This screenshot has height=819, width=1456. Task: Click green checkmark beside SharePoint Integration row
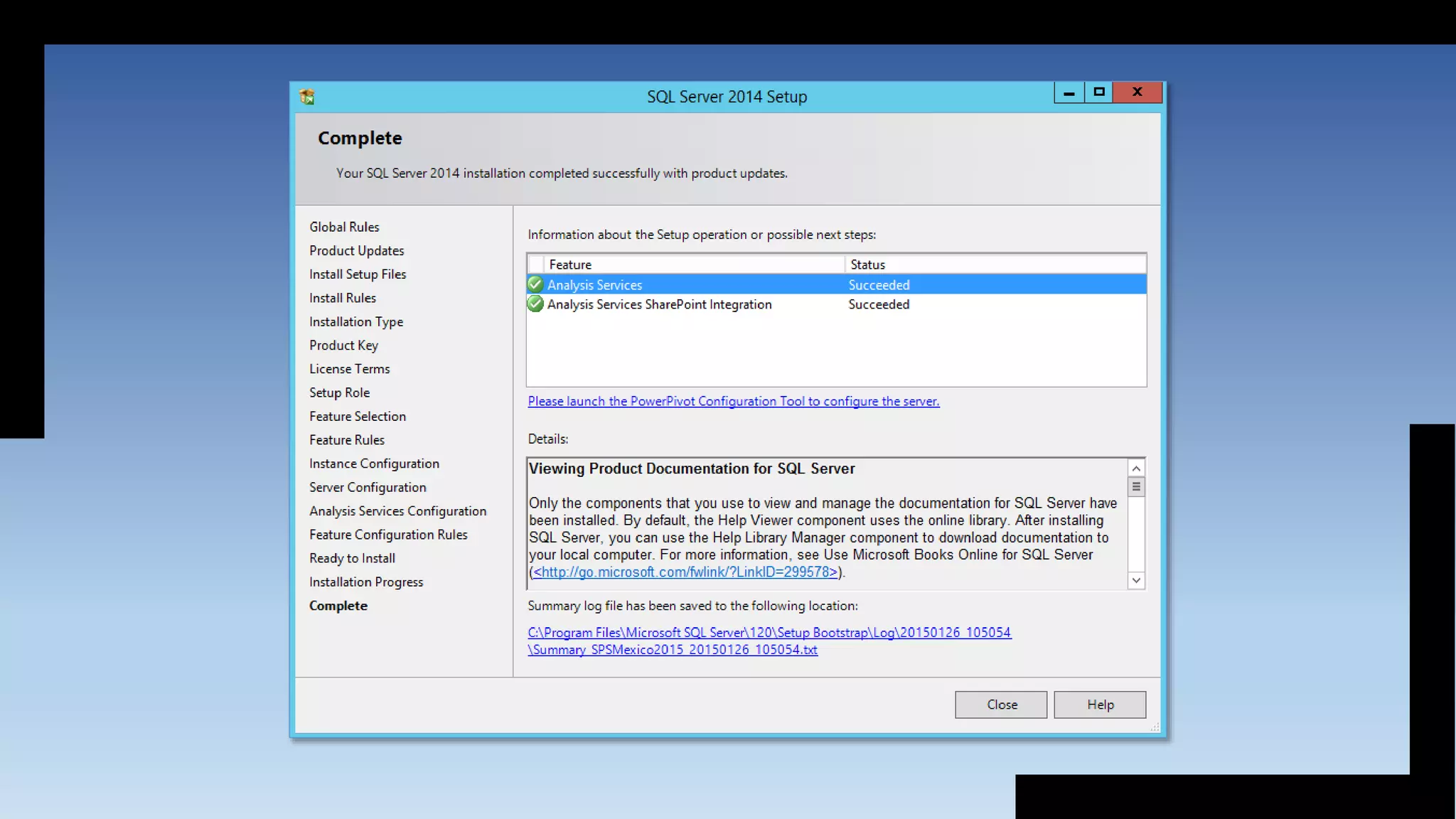pos(535,304)
